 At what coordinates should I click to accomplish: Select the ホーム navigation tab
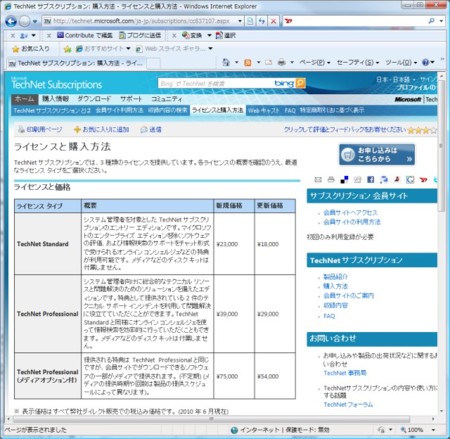tap(25, 99)
